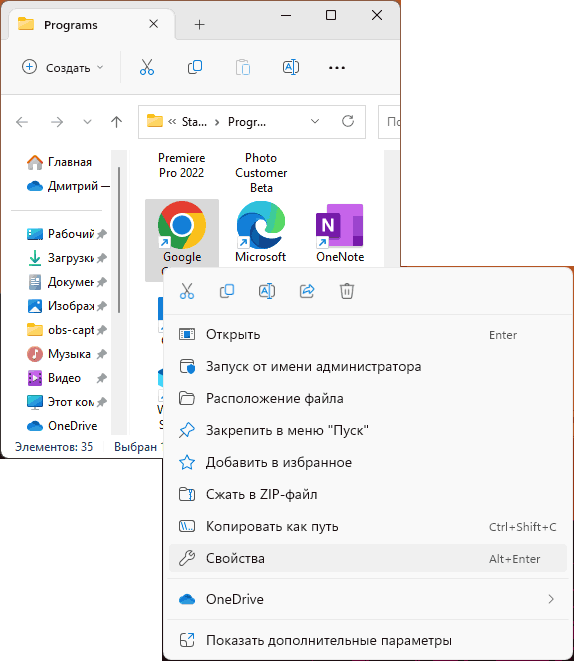
Task: Click the context menu cut icon
Action: [187, 291]
